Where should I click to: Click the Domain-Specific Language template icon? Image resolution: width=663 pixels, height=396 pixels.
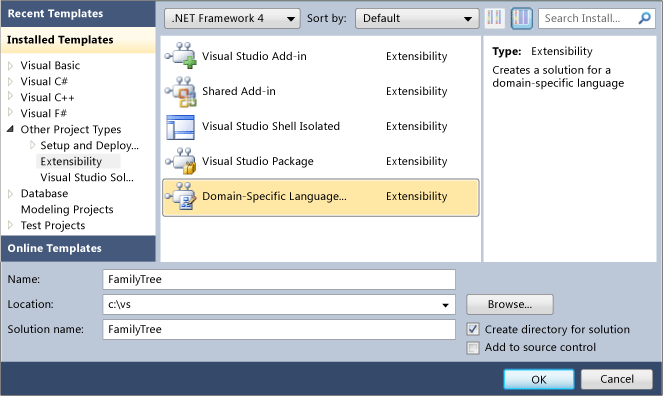[x=181, y=196]
